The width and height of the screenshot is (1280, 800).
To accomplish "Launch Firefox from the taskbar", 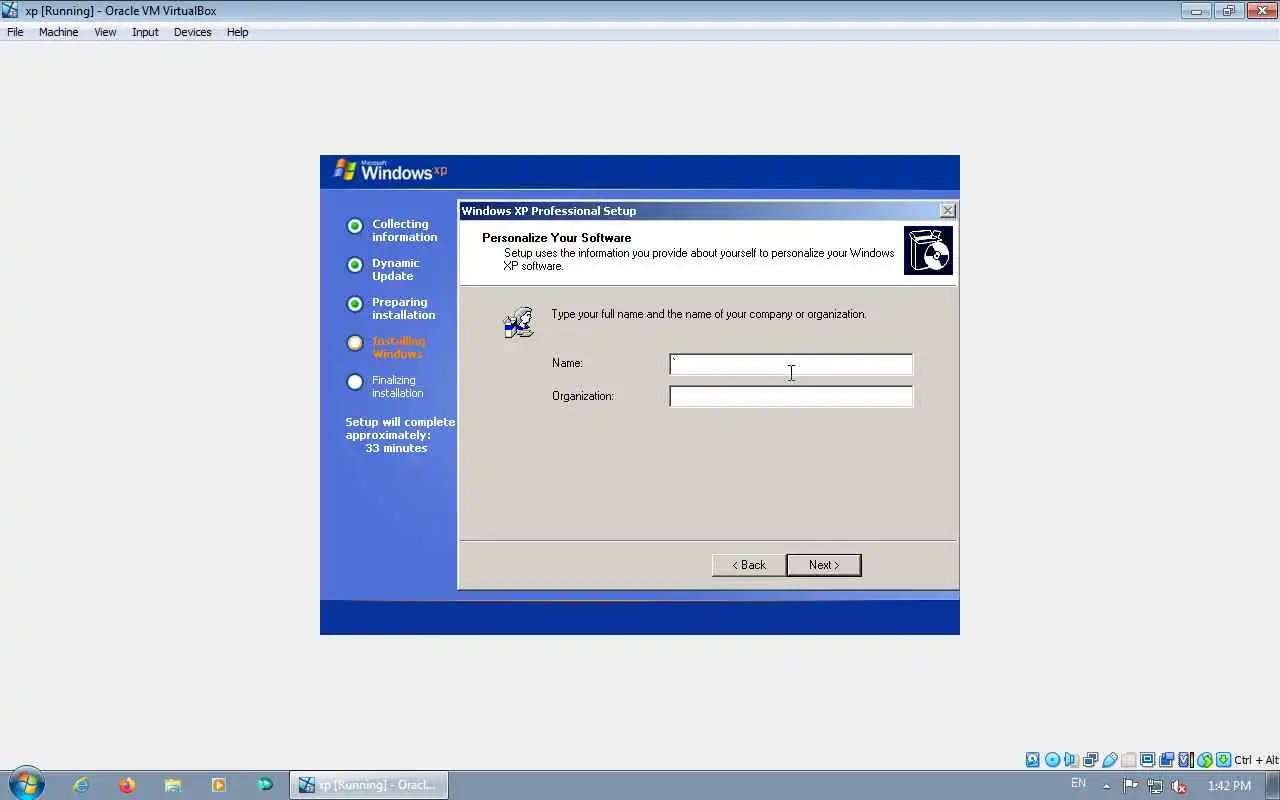I will pyautogui.click(x=127, y=785).
